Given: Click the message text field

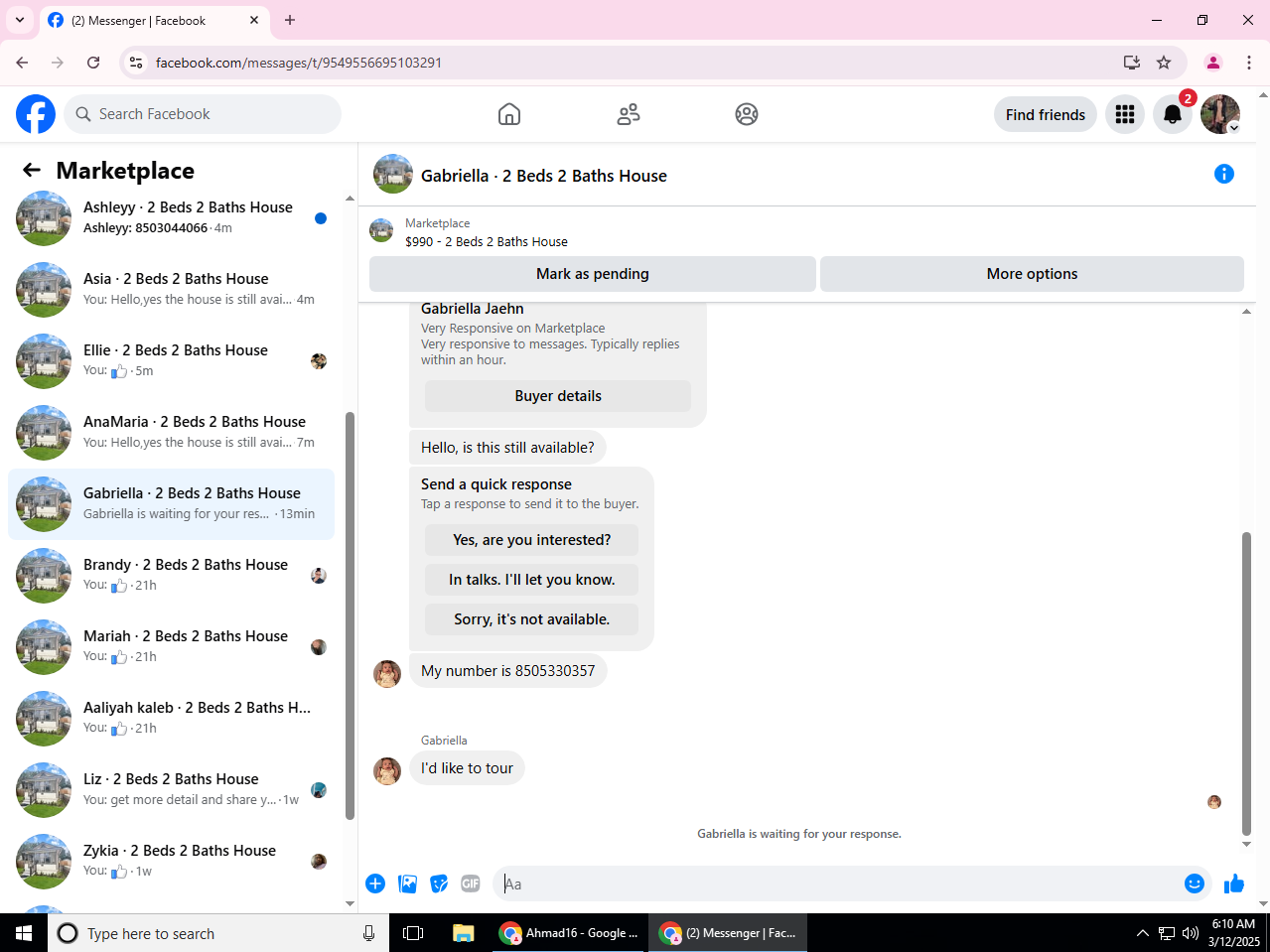Looking at the screenshot, I should coord(839,884).
